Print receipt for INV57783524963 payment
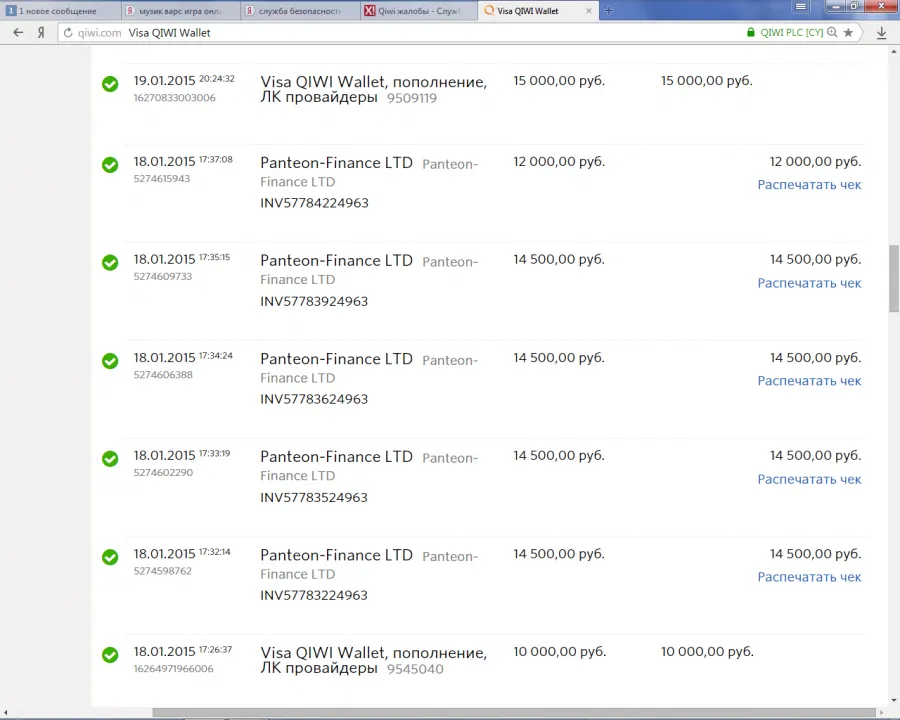 click(x=809, y=479)
